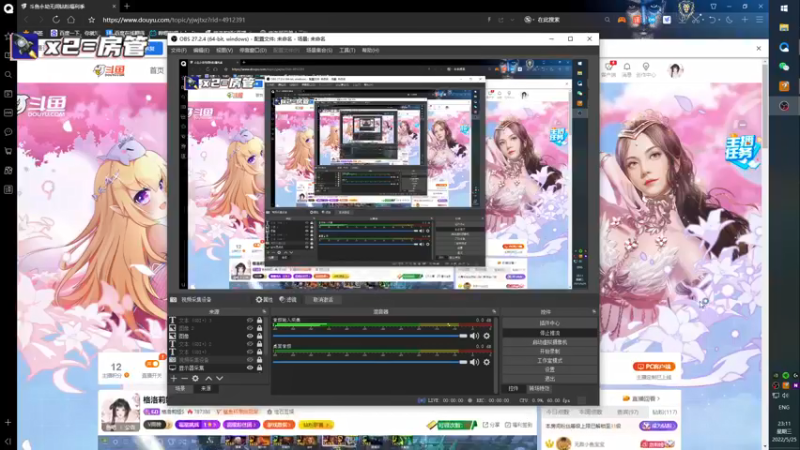Click the 开始录制 button
This screenshot has width=800, height=450.
click(549, 352)
